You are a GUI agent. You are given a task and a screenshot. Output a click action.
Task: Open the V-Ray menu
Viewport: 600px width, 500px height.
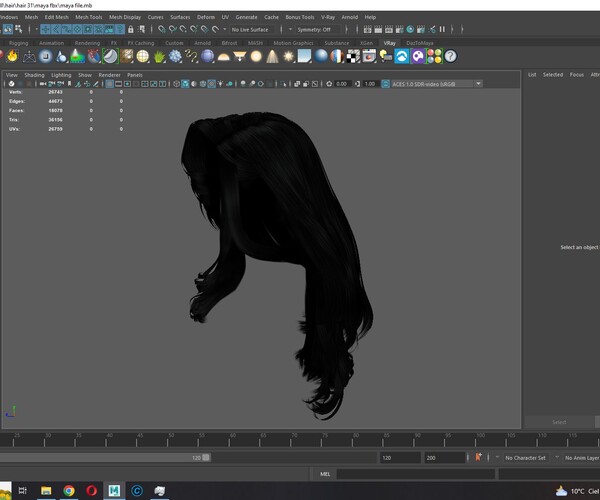coord(328,17)
